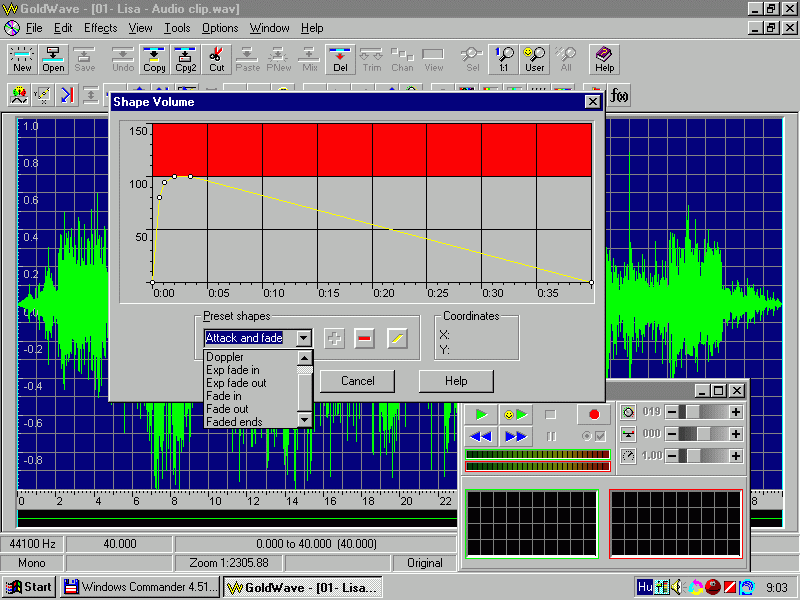Click the smiley user play button

515,414
